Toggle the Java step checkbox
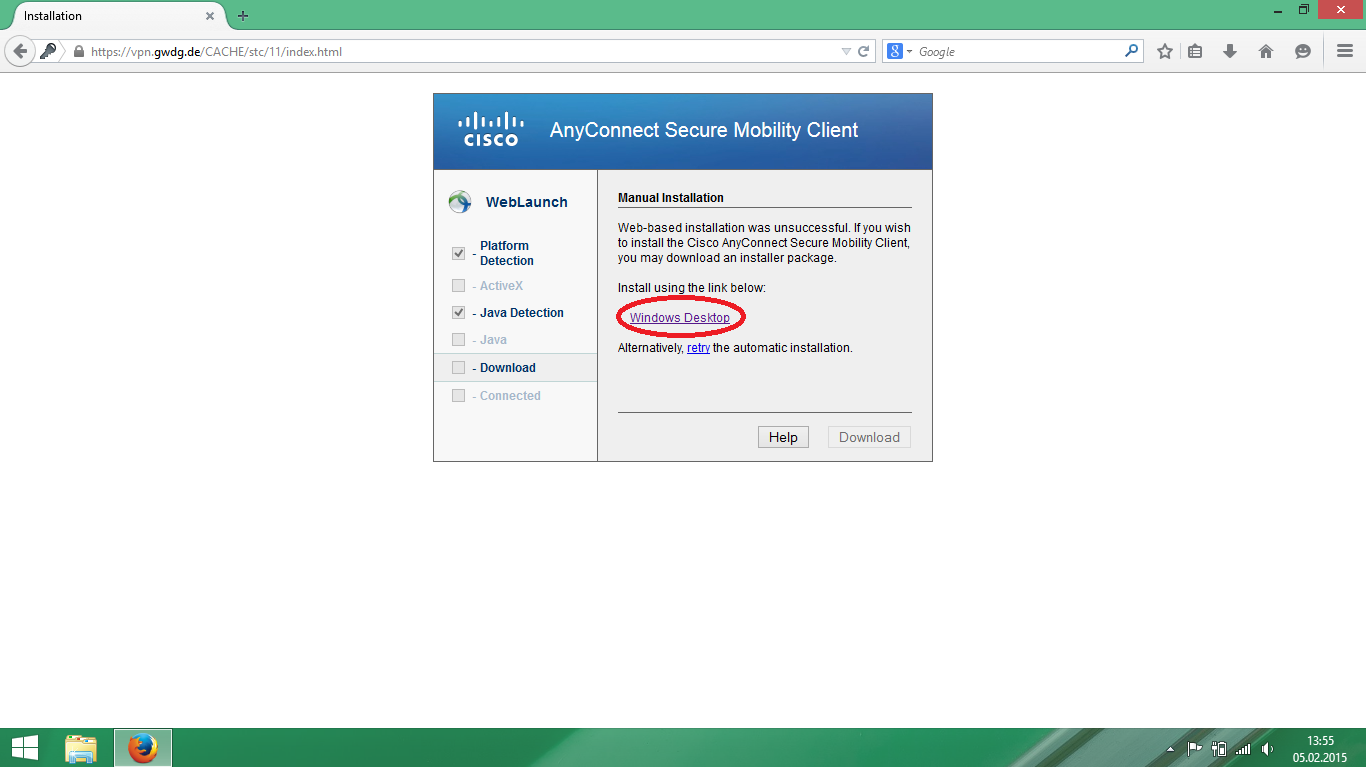1366x767 pixels. coord(458,340)
